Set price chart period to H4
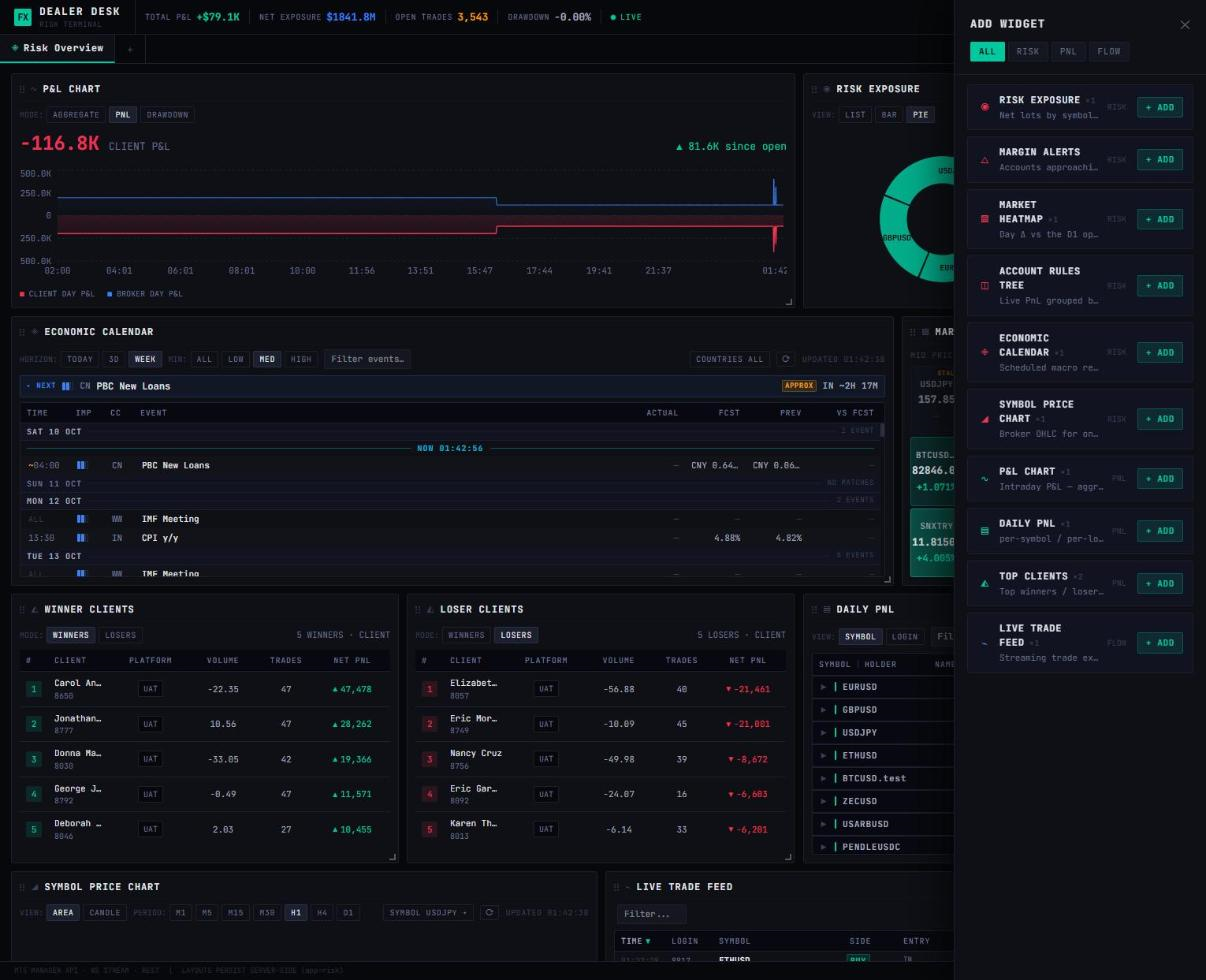The width and height of the screenshot is (1206, 980). point(322,913)
